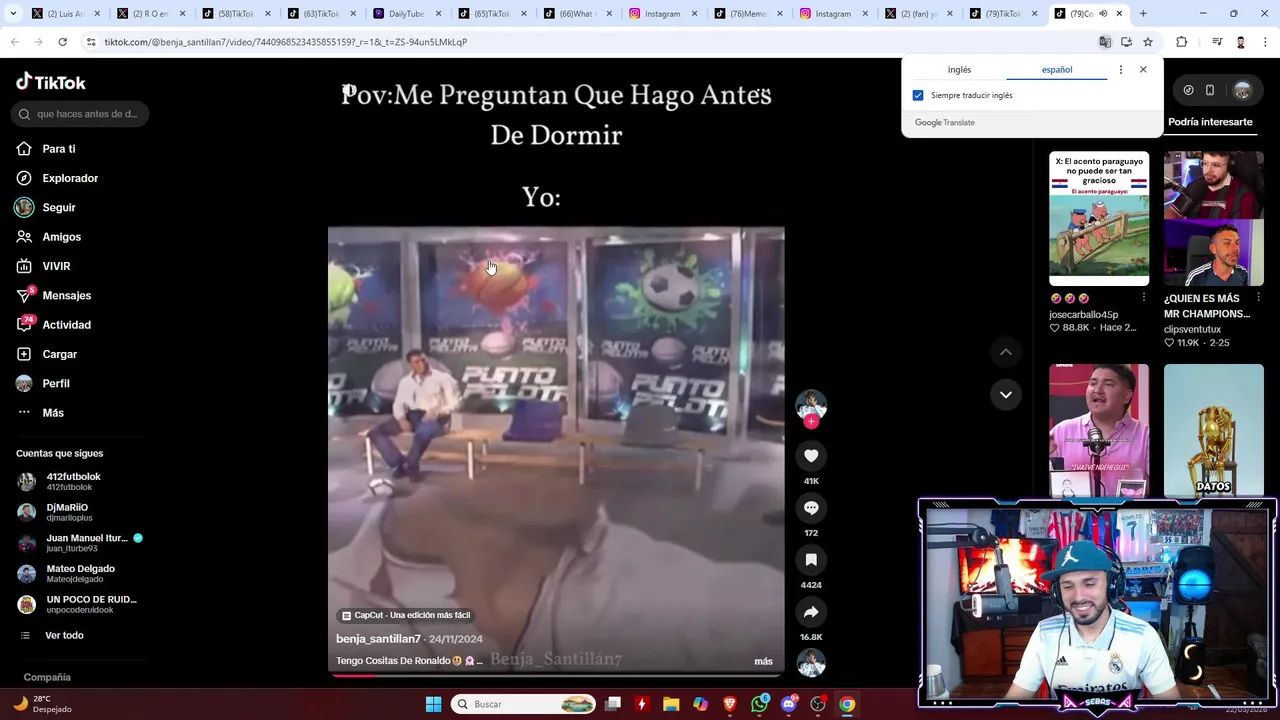
Task: Click the phone app icon in top pill
Action: click(1210, 90)
